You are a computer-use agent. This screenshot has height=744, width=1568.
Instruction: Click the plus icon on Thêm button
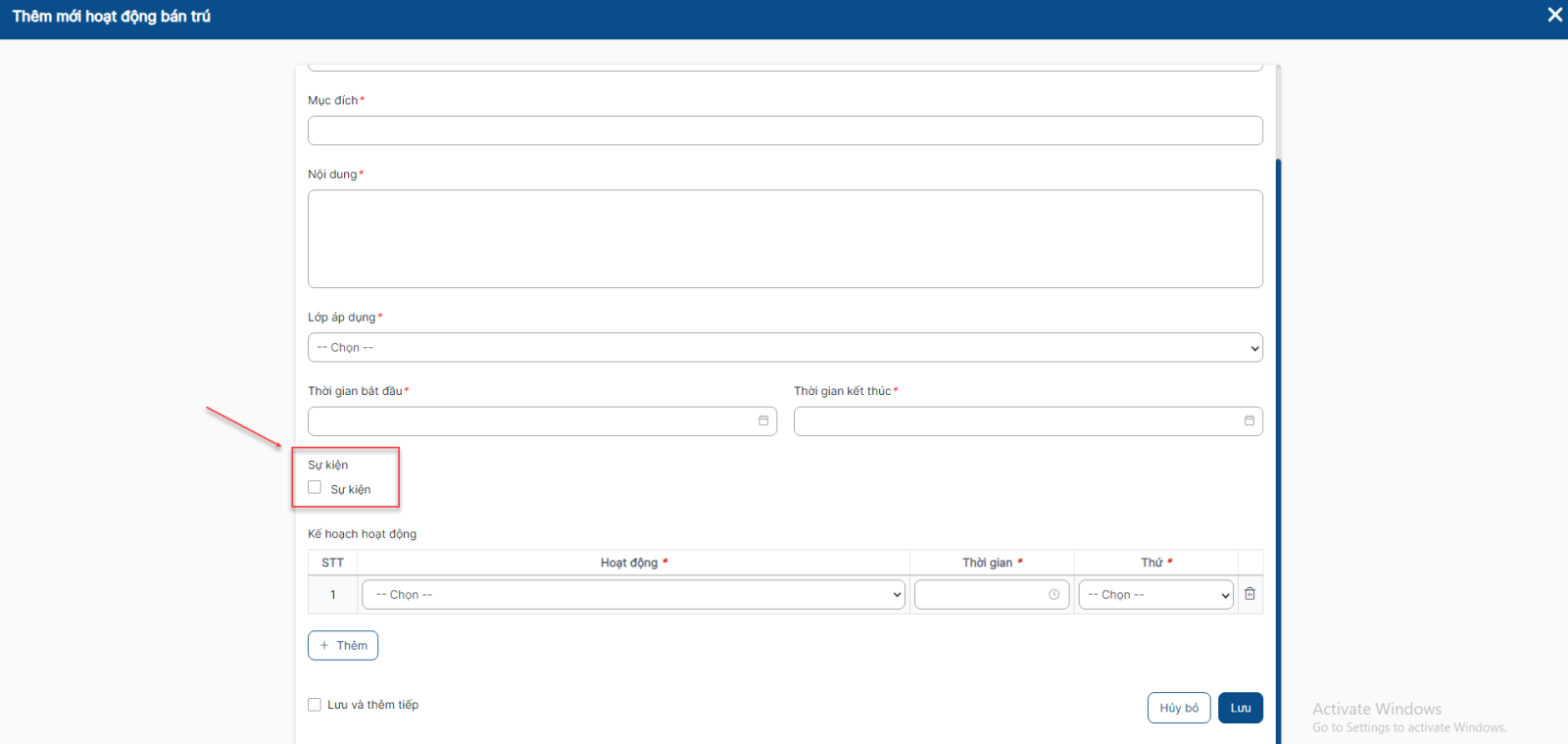pos(324,646)
